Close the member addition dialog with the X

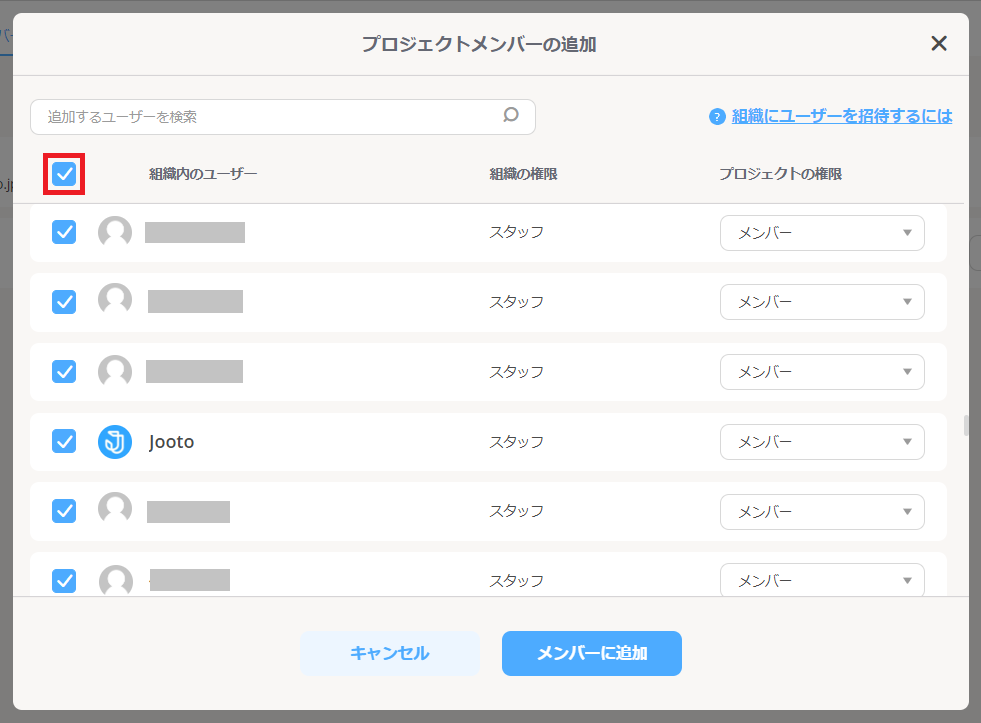pyautogui.click(x=938, y=43)
